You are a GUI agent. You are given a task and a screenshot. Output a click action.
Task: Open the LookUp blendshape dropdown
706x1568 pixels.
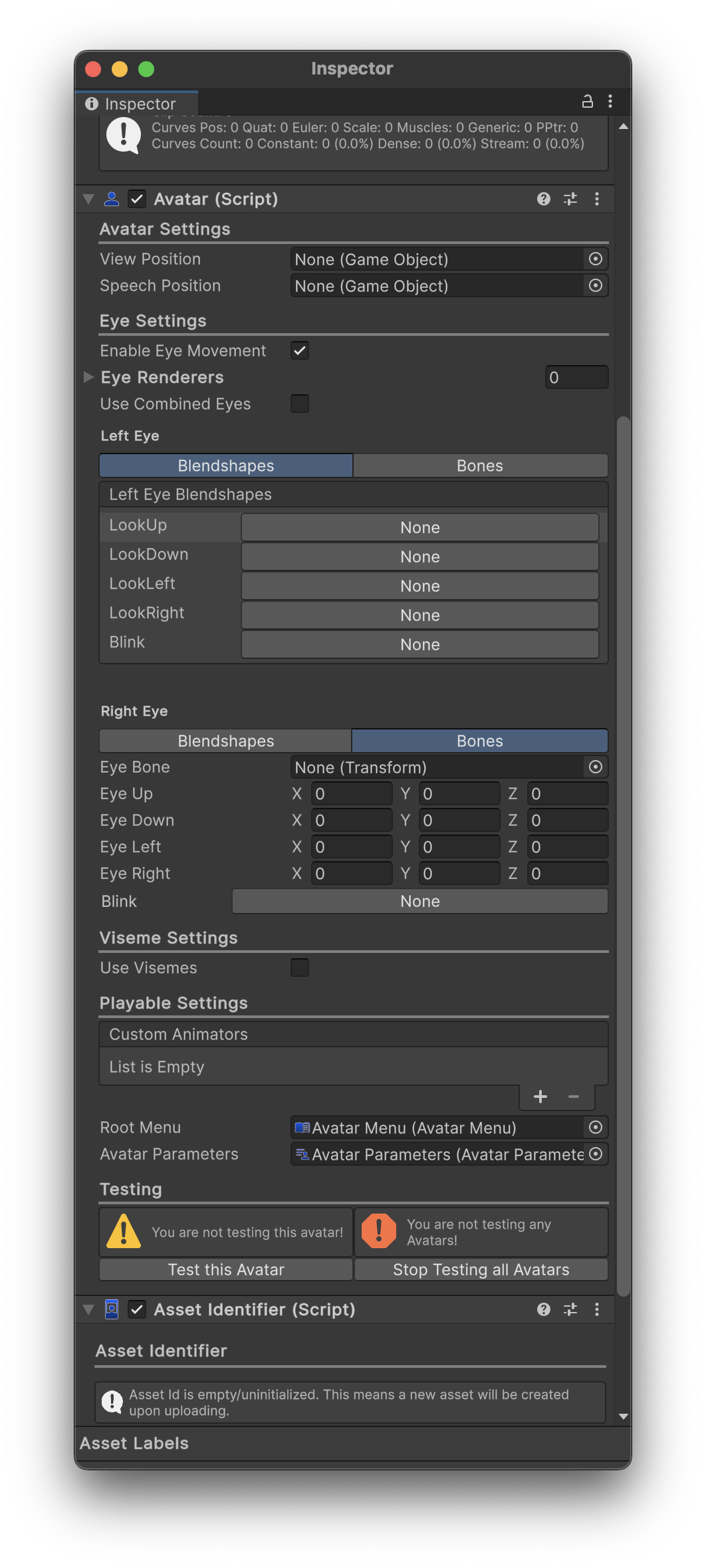(419, 527)
